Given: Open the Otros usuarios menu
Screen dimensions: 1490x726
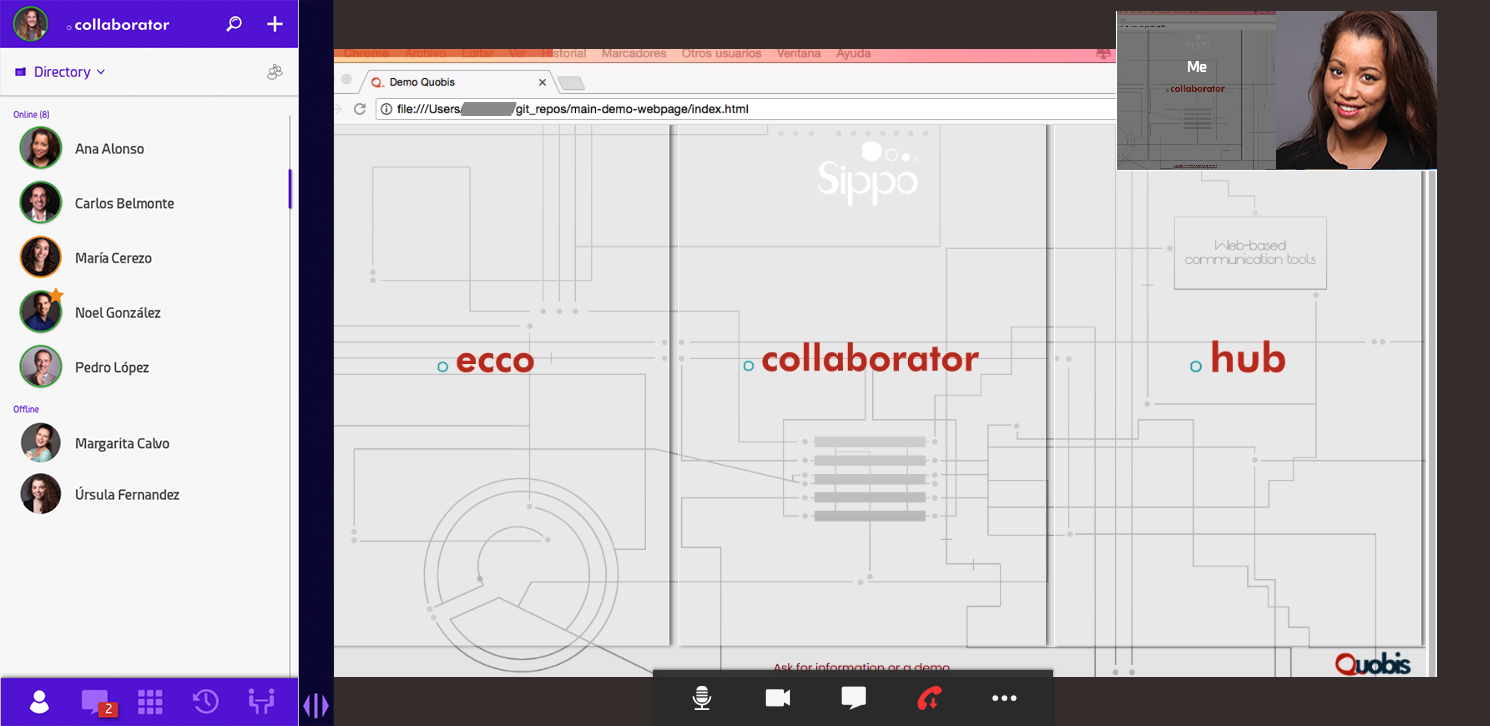Looking at the screenshot, I should pos(721,53).
